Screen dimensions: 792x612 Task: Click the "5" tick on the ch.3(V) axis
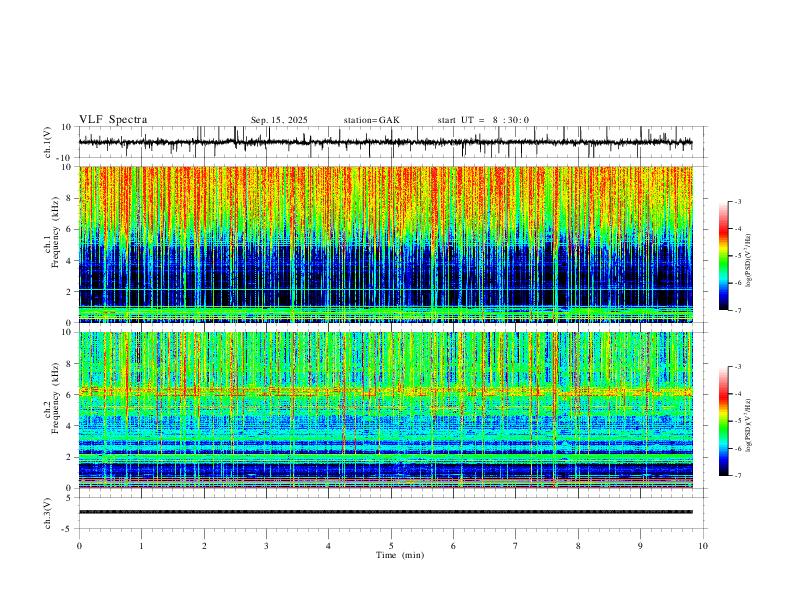[x=70, y=497]
